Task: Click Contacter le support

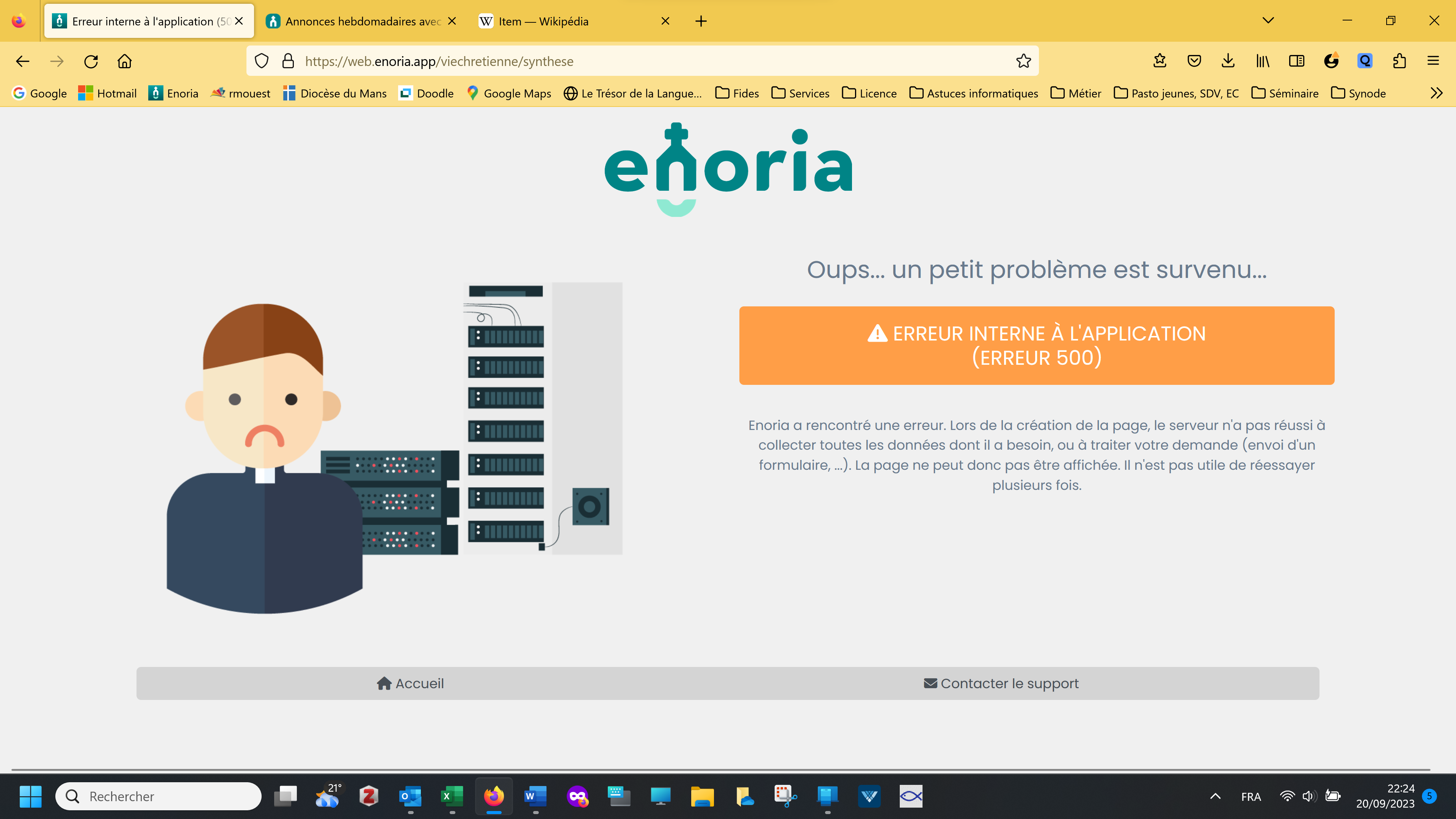Action: pyautogui.click(x=1001, y=683)
